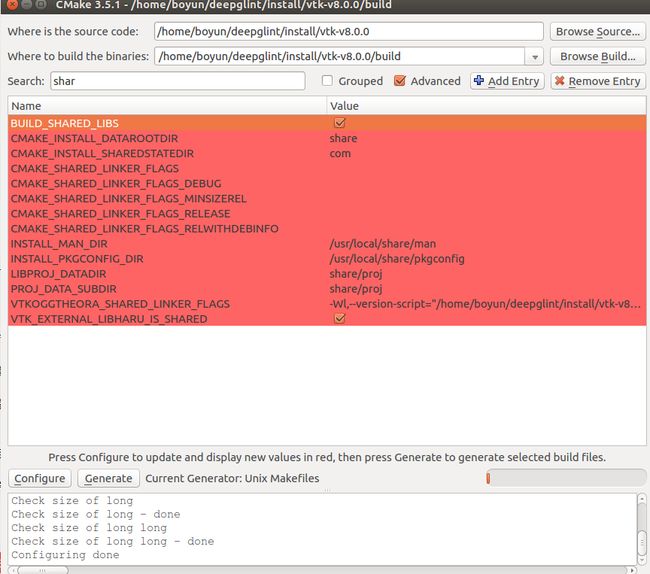Click the Remove Entry red X icon
This screenshot has width=650, height=574.
click(x=560, y=80)
